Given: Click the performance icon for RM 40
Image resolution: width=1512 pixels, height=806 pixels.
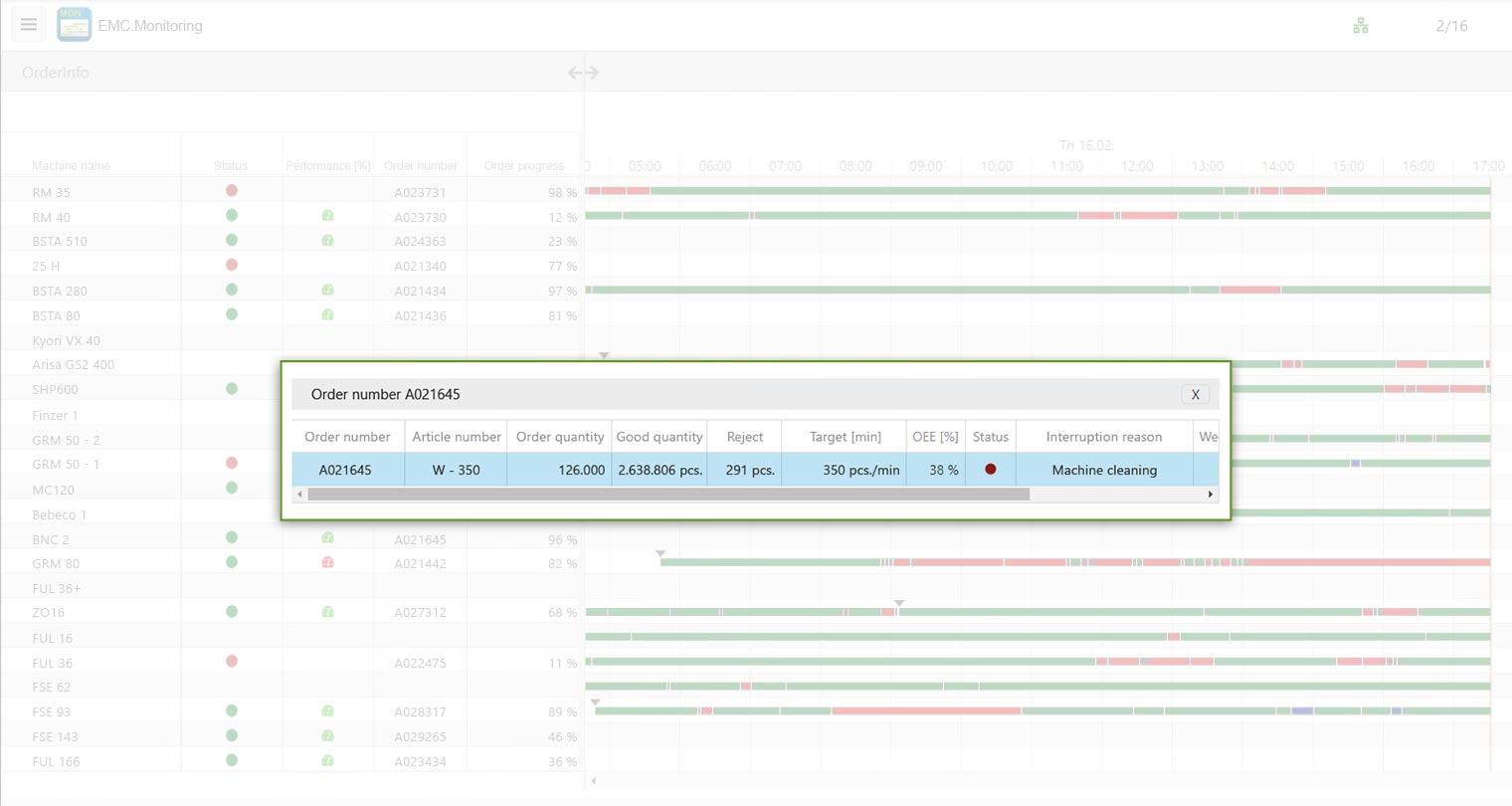Looking at the screenshot, I should pyautogui.click(x=327, y=216).
